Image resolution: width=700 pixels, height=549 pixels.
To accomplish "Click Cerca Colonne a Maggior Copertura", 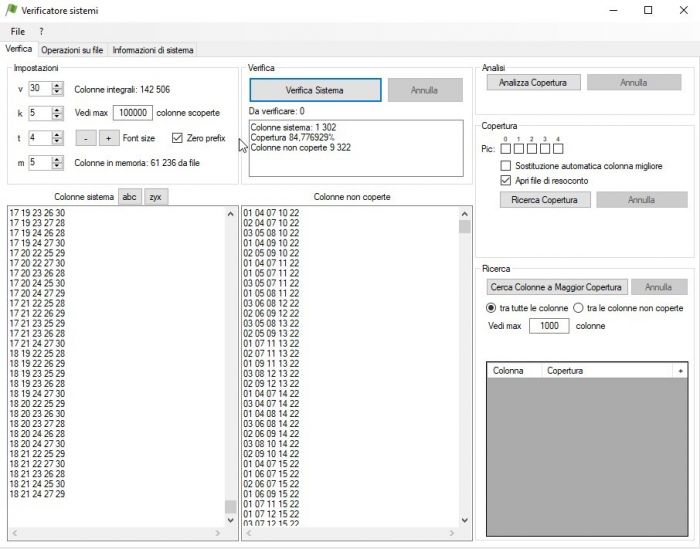I will pyautogui.click(x=557, y=287).
